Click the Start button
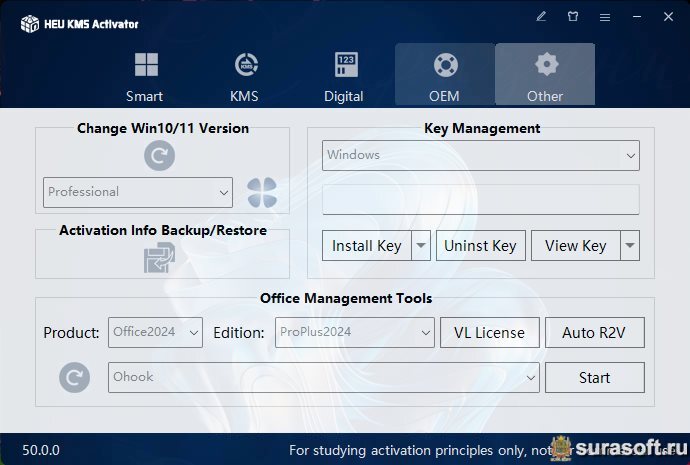690x465 pixels. (595, 377)
